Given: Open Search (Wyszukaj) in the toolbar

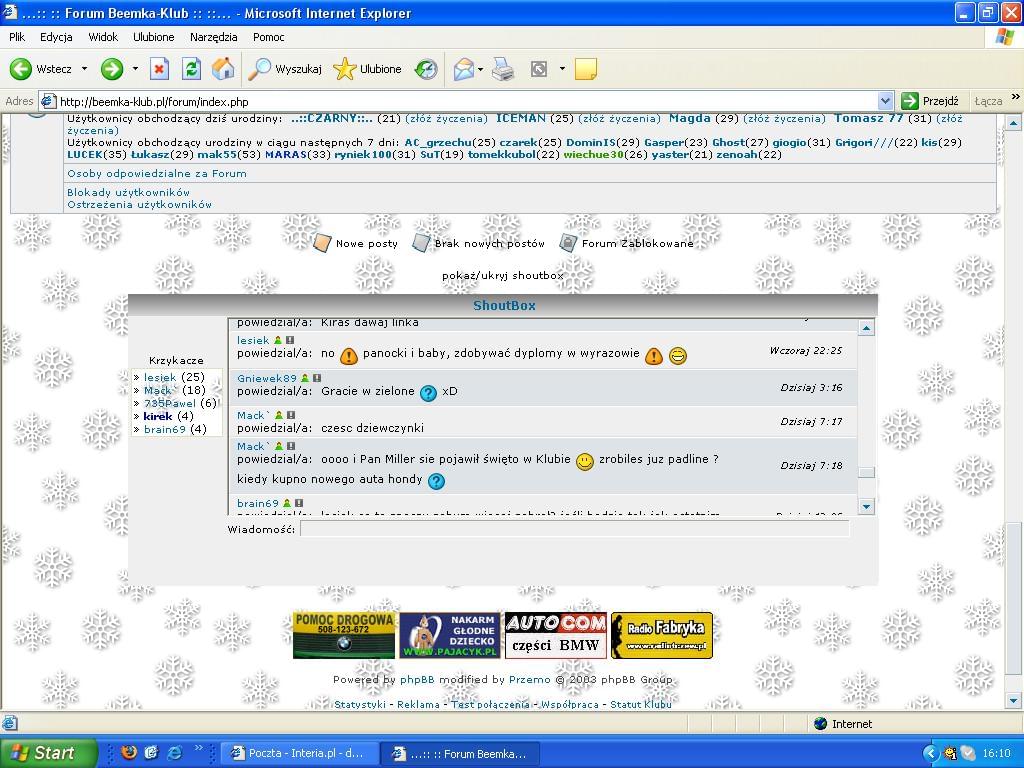Looking at the screenshot, I should [285, 69].
